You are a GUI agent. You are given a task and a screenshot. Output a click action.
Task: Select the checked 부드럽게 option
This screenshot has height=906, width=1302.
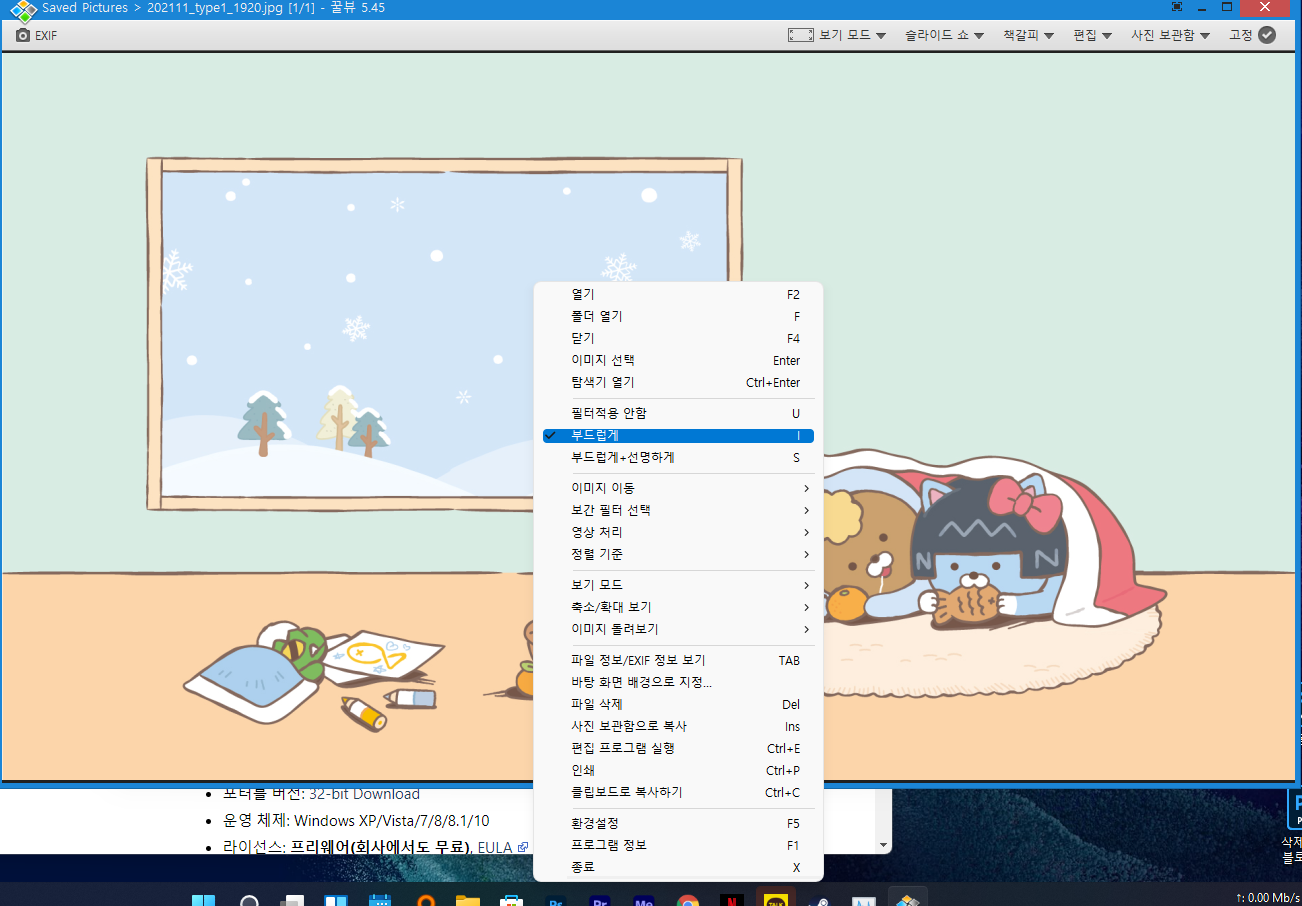click(x=679, y=436)
